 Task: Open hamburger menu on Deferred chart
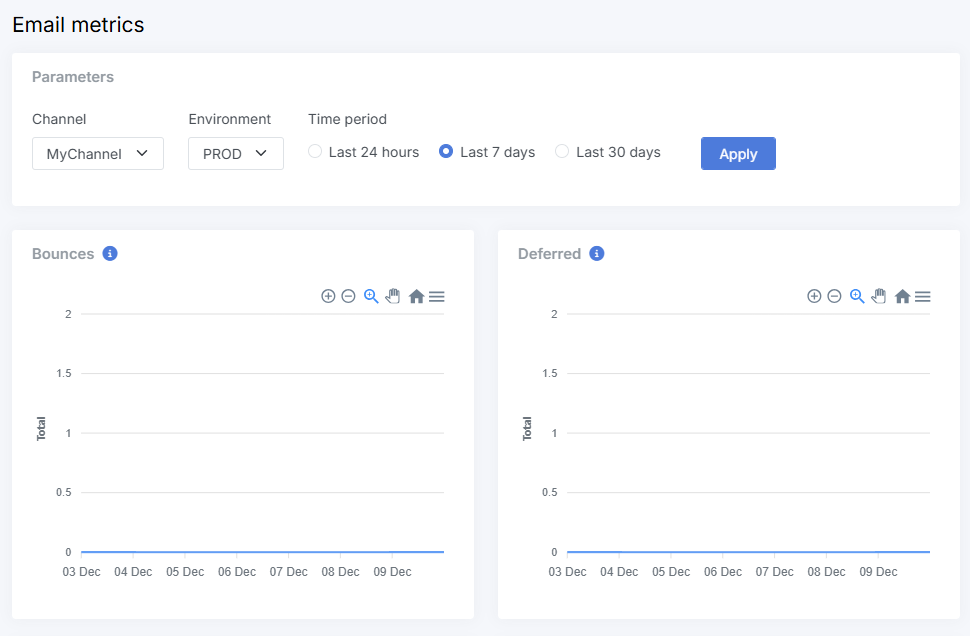pos(923,296)
